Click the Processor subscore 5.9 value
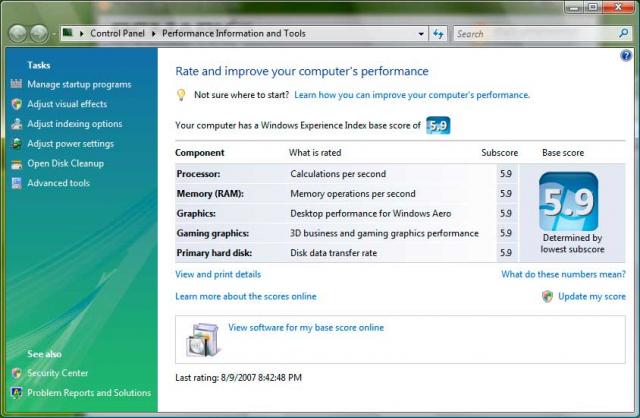This screenshot has width=640, height=418. pyautogui.click(x=506, y=174)
